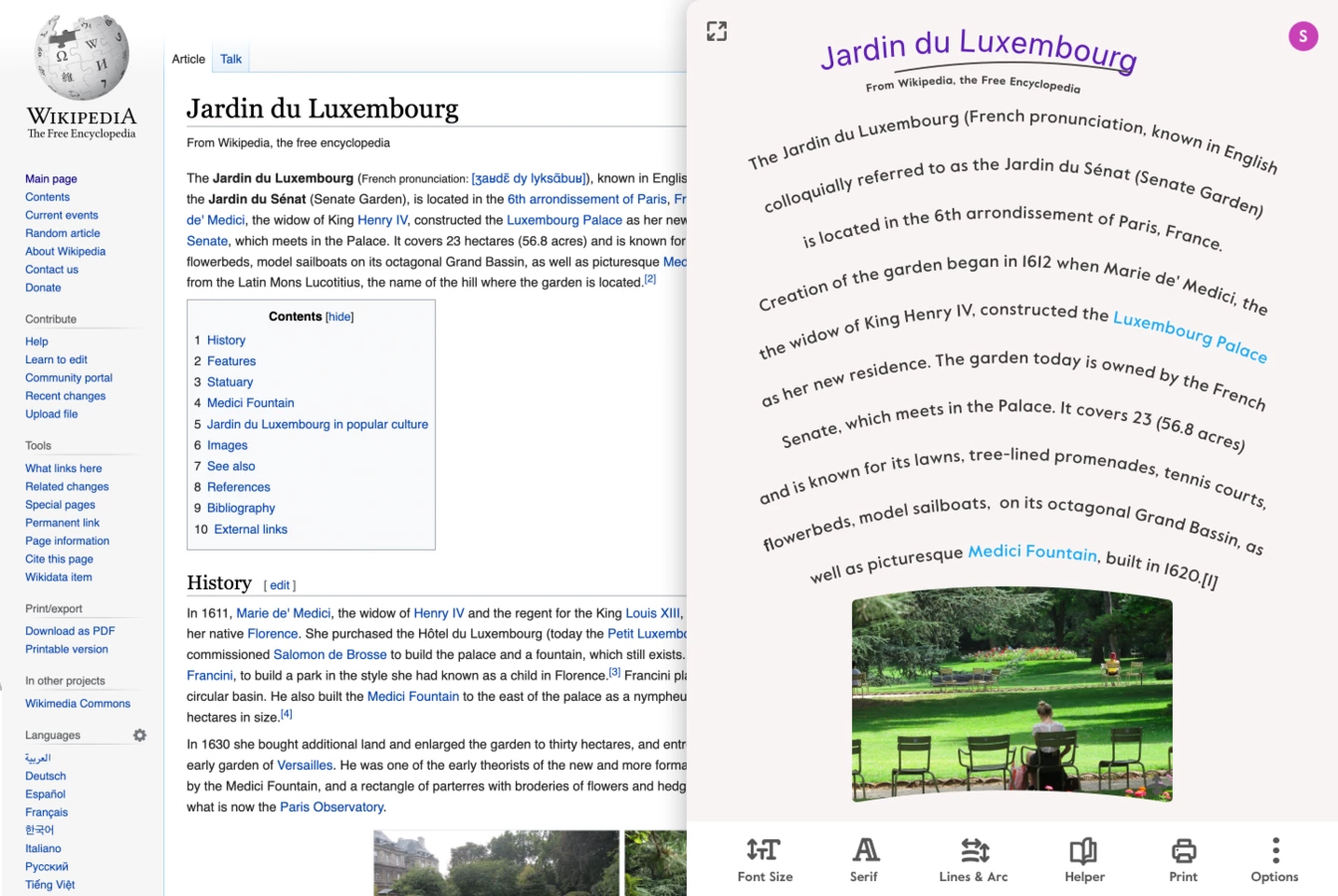Screen dimensions: 1338x896
Task: Open Contact us in sidebar
Action: click(52, 270)
